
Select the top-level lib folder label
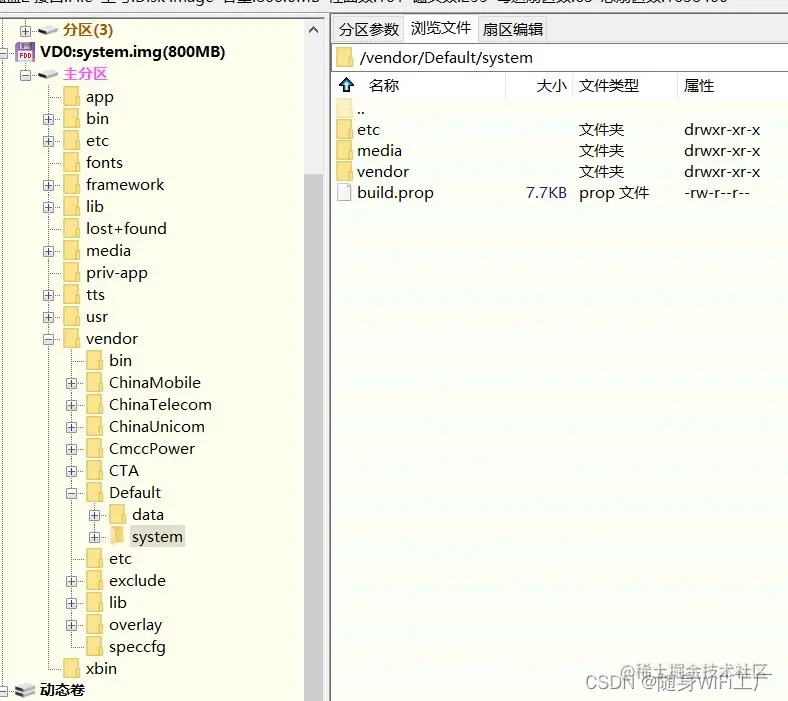point(94,207)
